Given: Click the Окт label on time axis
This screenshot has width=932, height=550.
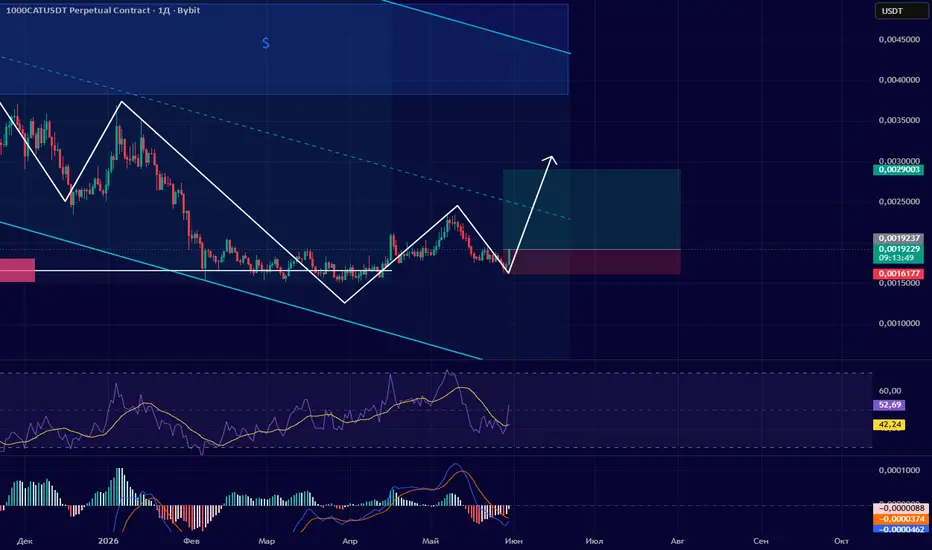Looking at the screenshot, I should click(x=841, y=541).
